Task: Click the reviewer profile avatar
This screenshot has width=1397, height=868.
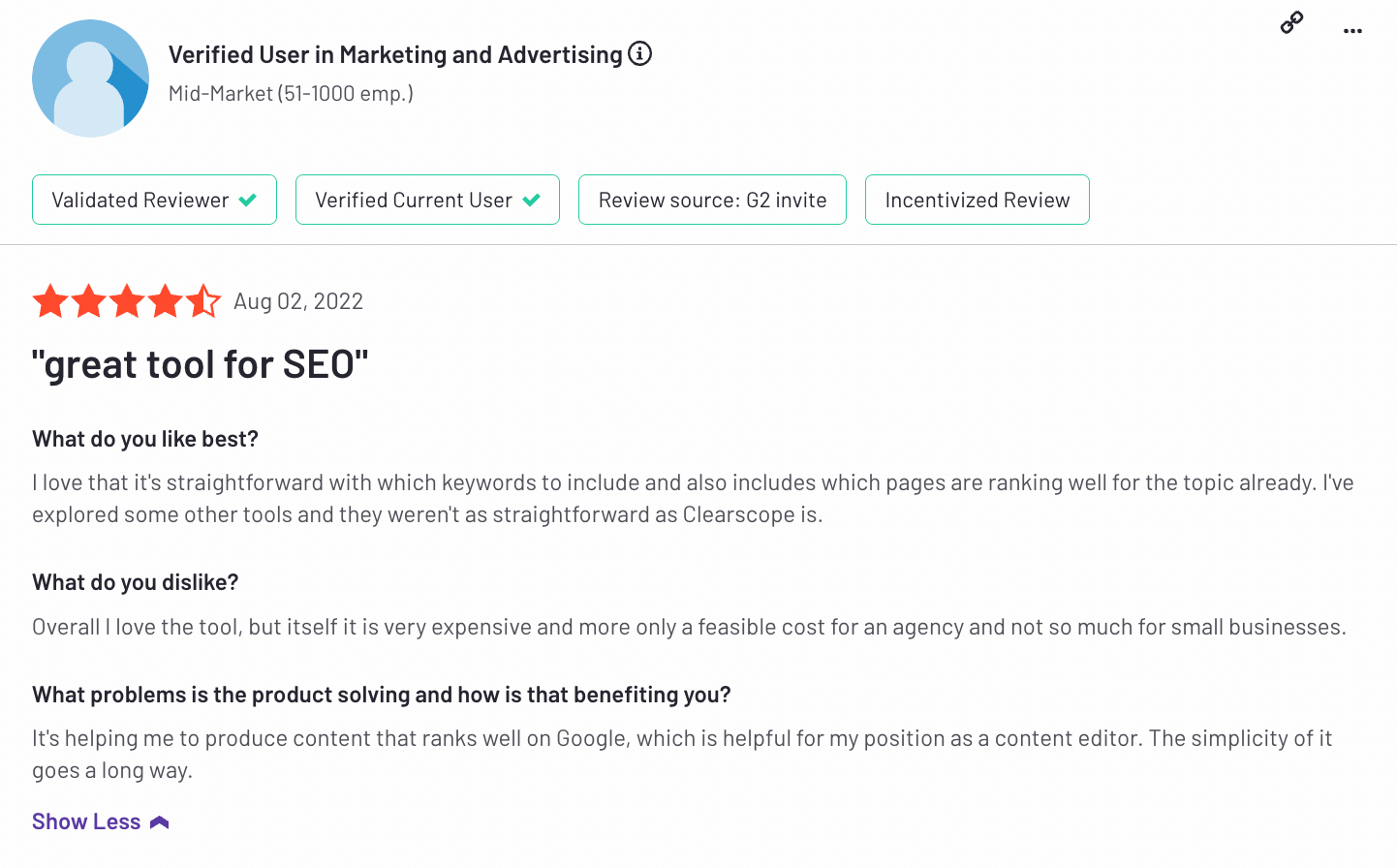Action: (90, 78)
